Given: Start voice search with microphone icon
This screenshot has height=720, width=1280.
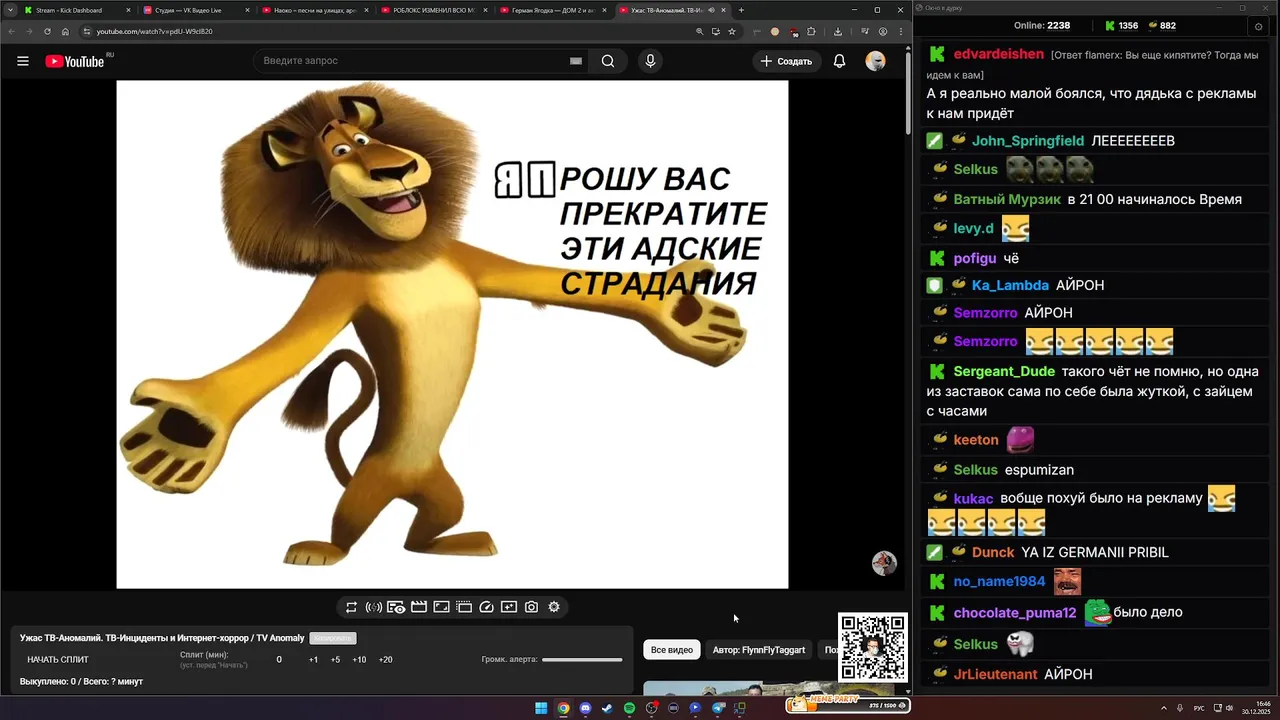Looking at the screenshot, I should [650, 61].
